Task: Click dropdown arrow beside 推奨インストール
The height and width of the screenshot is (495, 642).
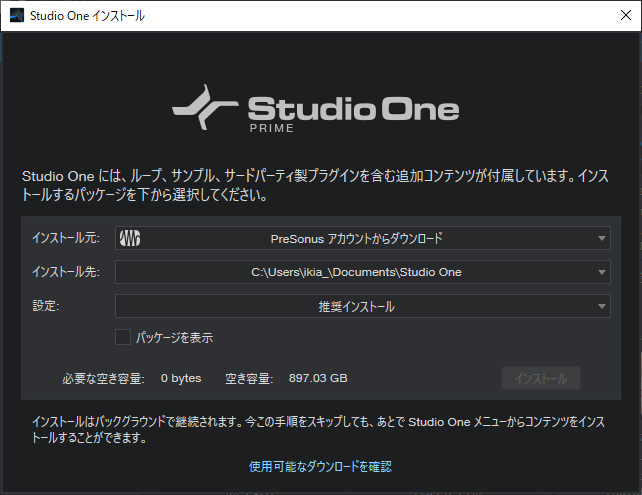Action: pyautogui.click(x=601, y=306)
